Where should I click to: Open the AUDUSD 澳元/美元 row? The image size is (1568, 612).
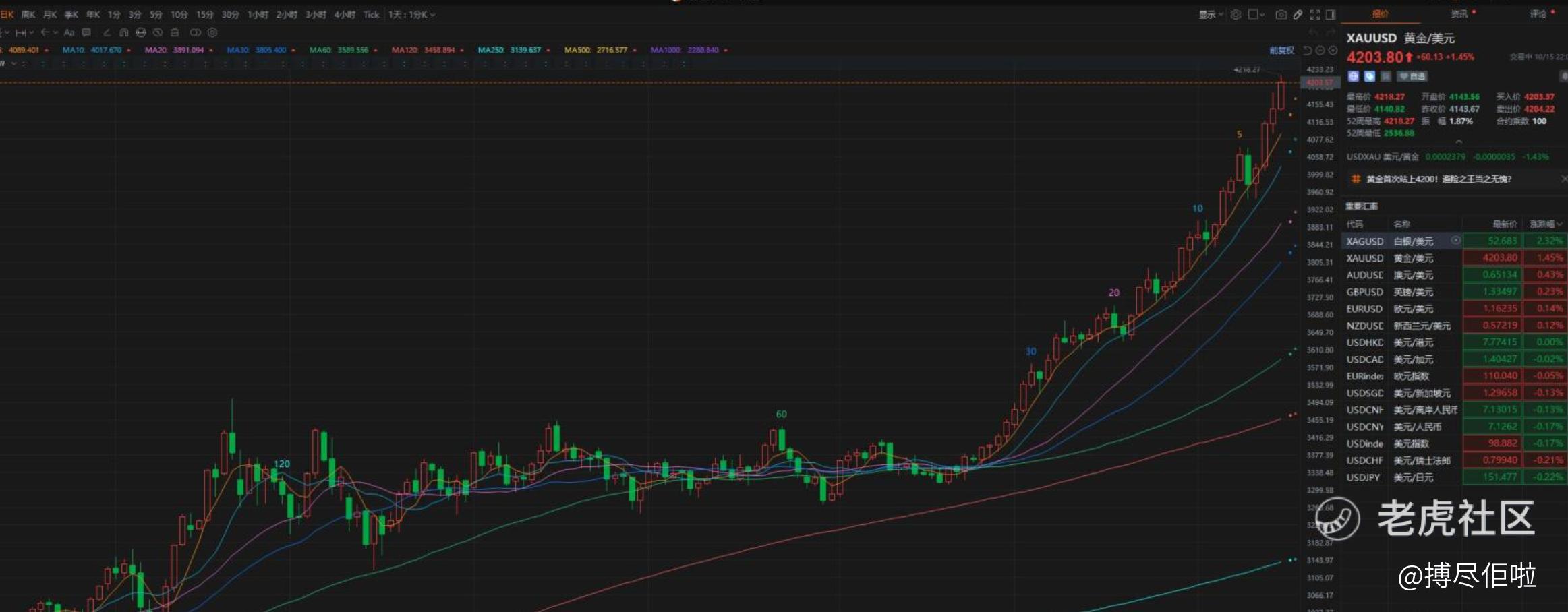point(1454,275)
